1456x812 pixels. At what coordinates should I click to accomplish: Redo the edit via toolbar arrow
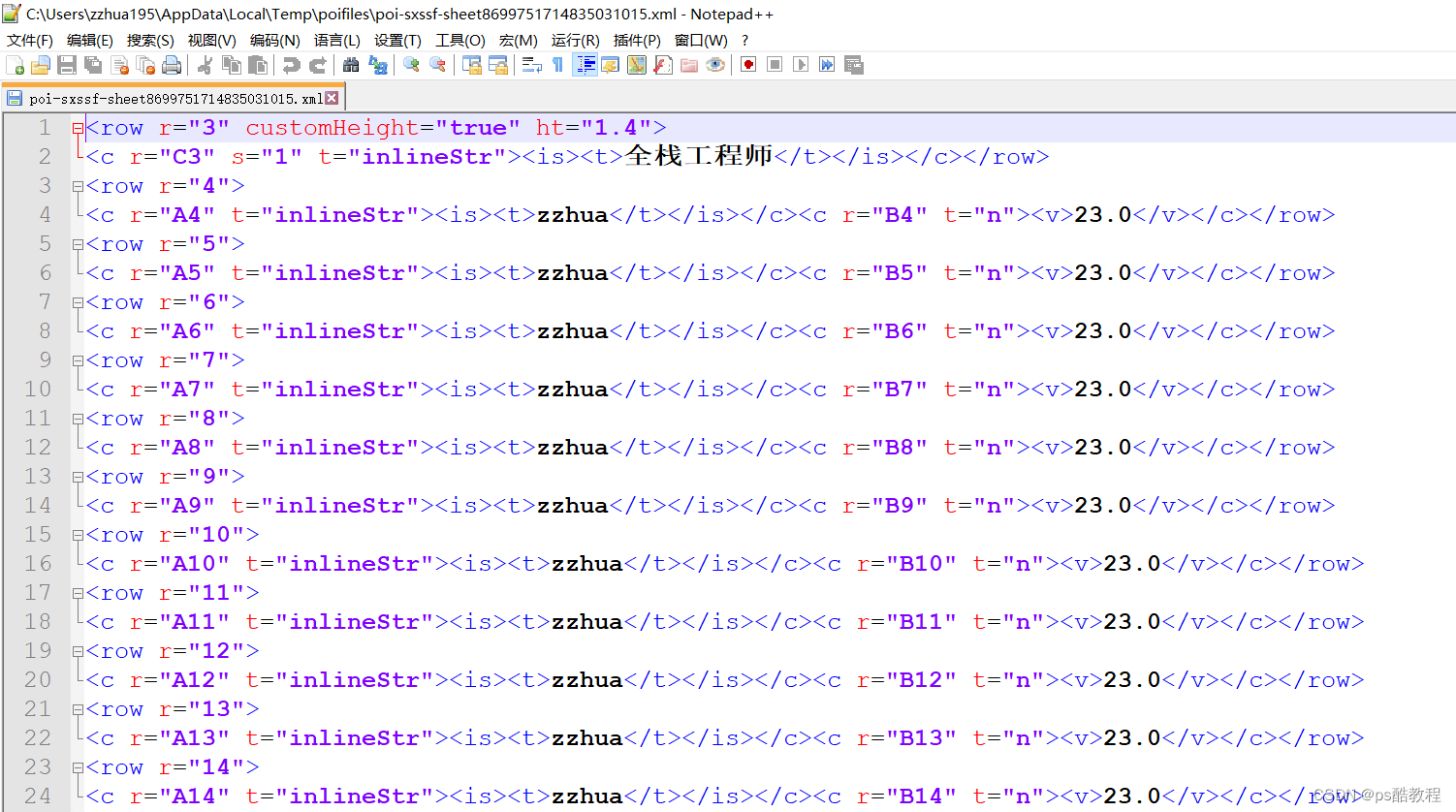[x=317, y=65]
